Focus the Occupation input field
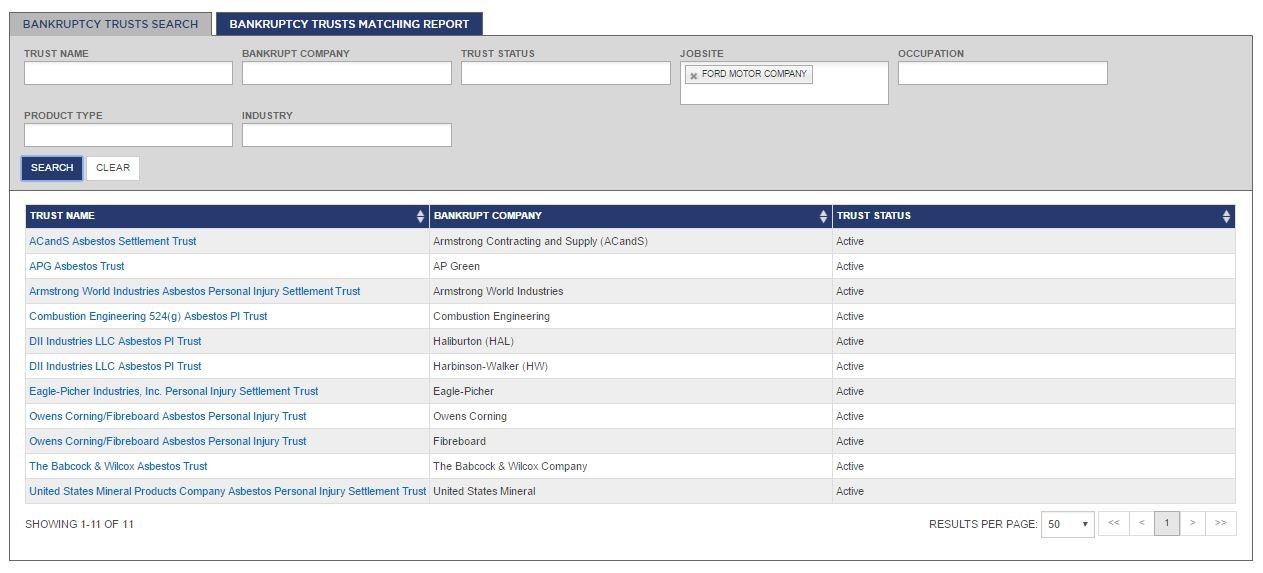 click(1003, 73)
